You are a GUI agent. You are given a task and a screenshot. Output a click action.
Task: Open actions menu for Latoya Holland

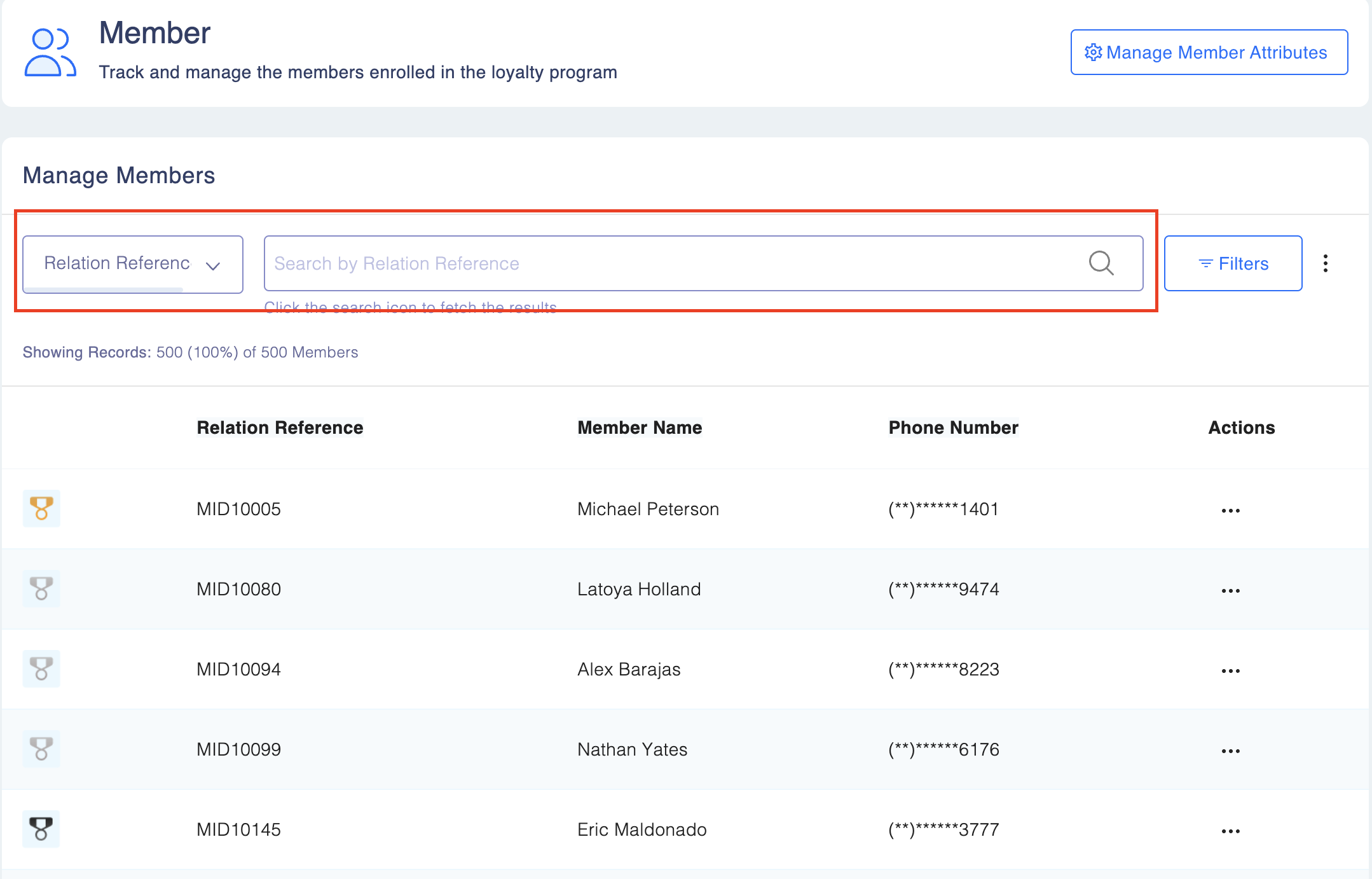pyautogui.click(x=1230, y=591)
